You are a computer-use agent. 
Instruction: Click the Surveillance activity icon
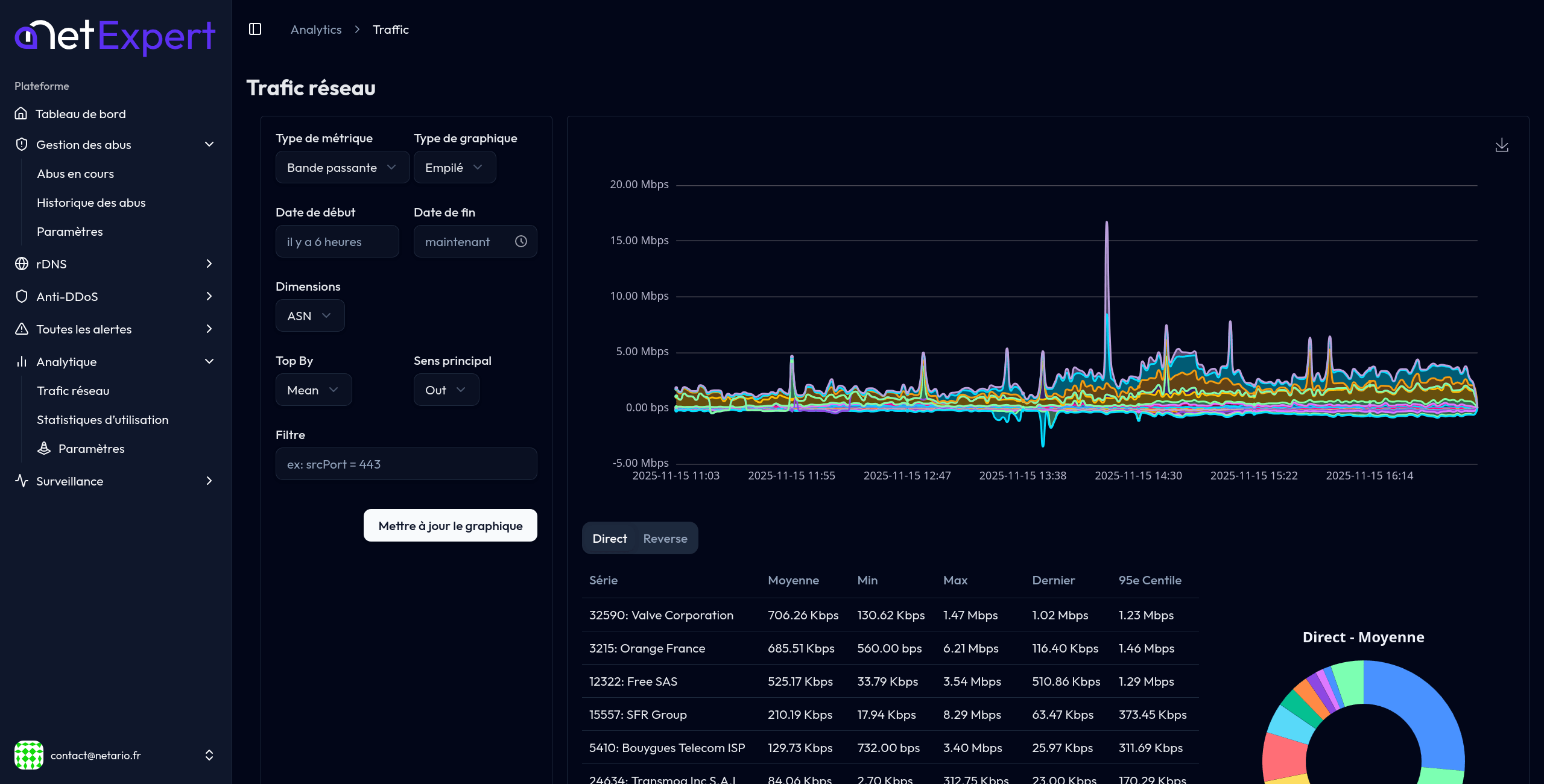point(22,481)
